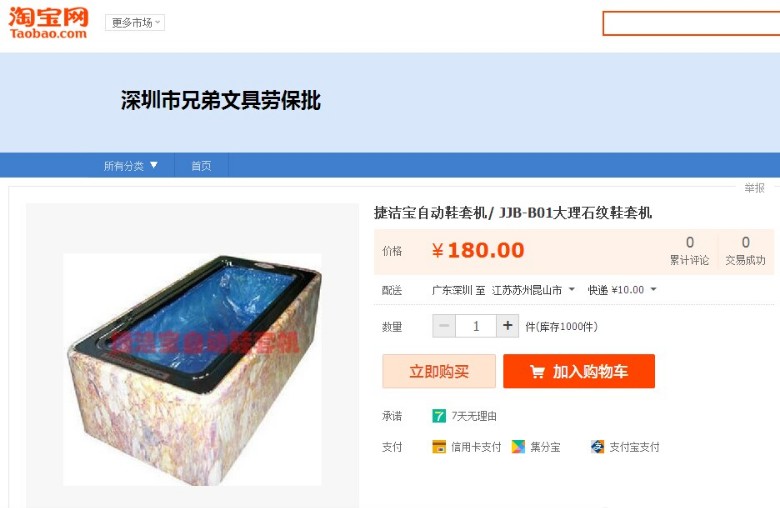Click the 立即购买 button
Screen dimensions: 780x508
pos(439,371)
